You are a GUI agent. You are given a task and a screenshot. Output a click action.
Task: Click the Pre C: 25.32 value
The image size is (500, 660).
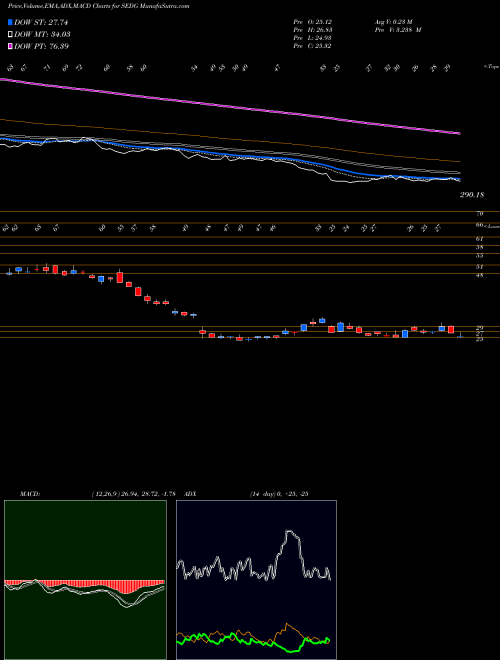coord(312,46)
